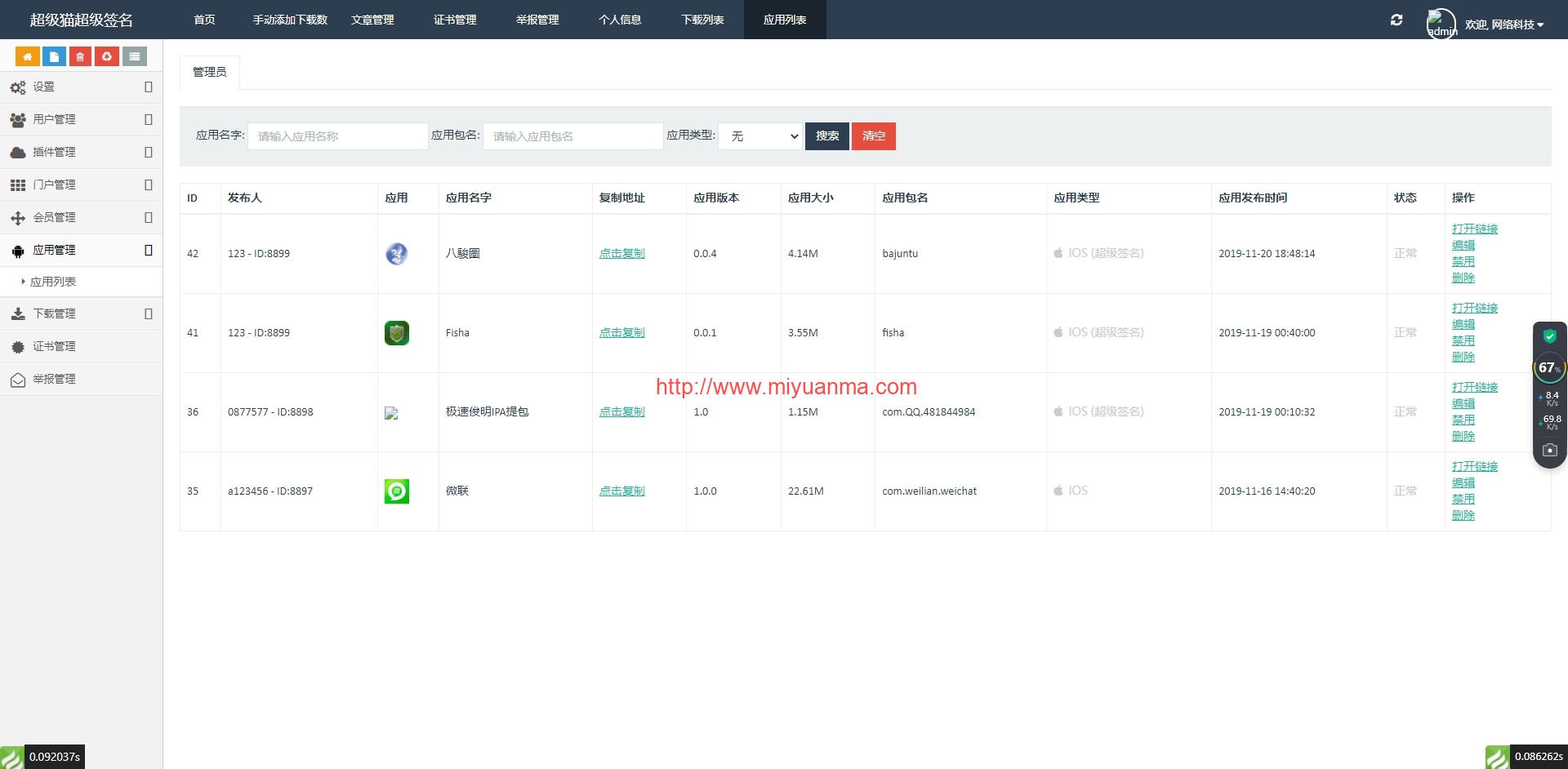The width and height of the screenshot is (1568, 769).
Task: Click the broken image icon for 极速俊明IPA提包
Action: 391,413
